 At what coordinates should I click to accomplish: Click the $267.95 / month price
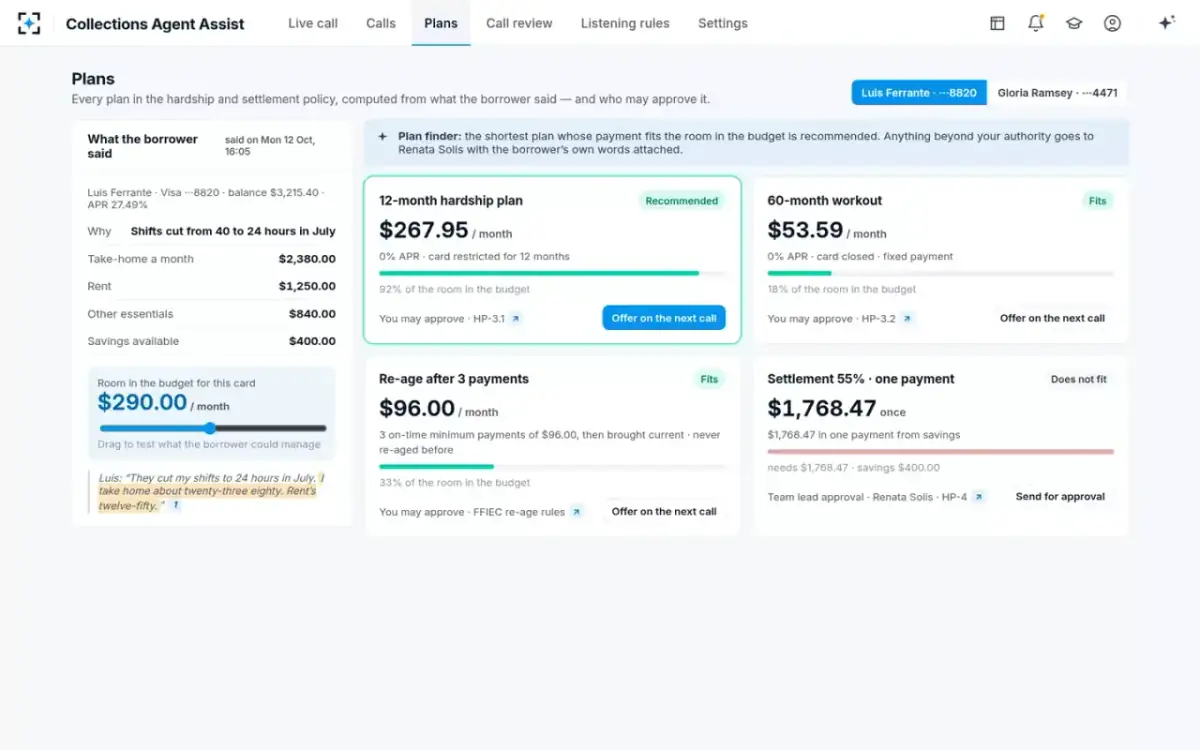coord(445,231)
